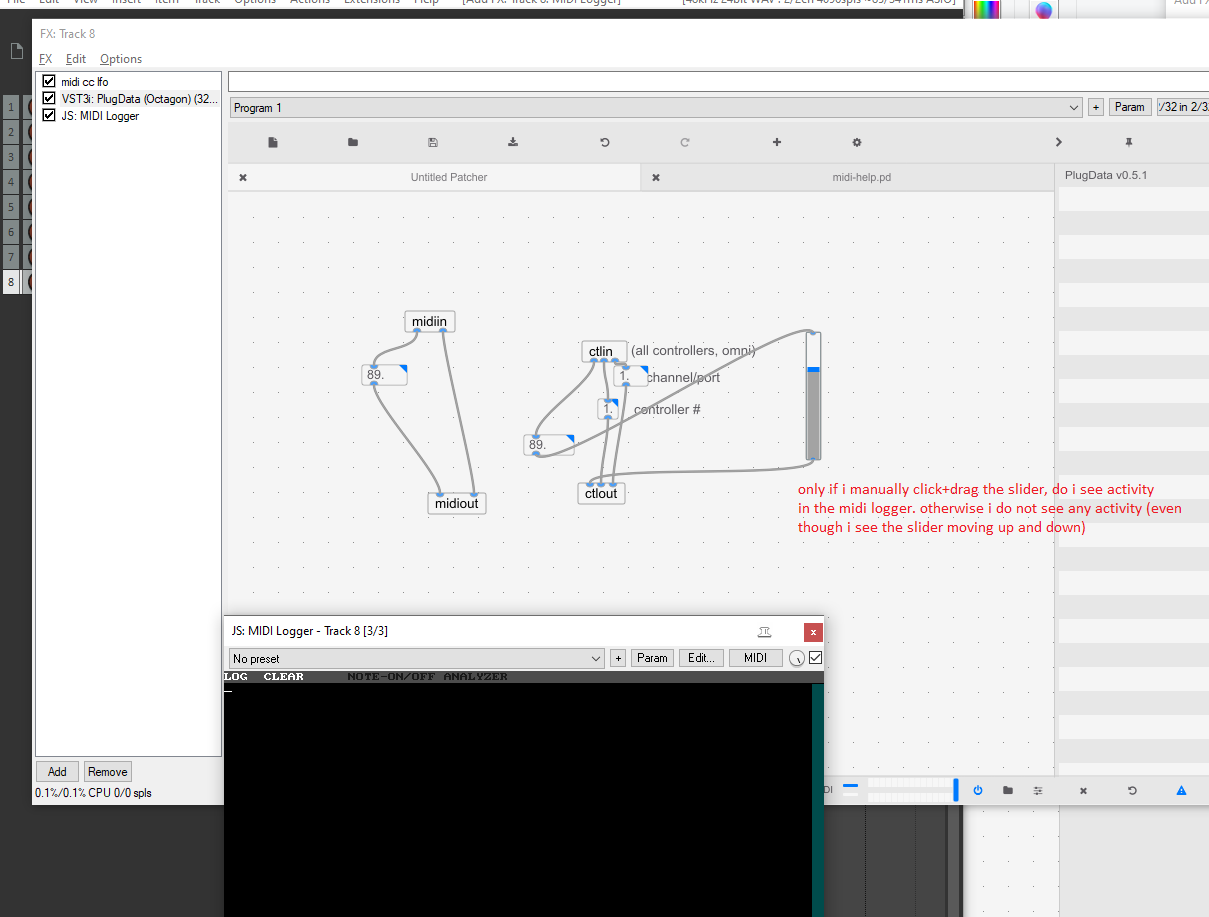Screen dimensions: 1209x917
Task: Disable the VST3i PlugData (Octagon) effect
Action: coord(48,98)
